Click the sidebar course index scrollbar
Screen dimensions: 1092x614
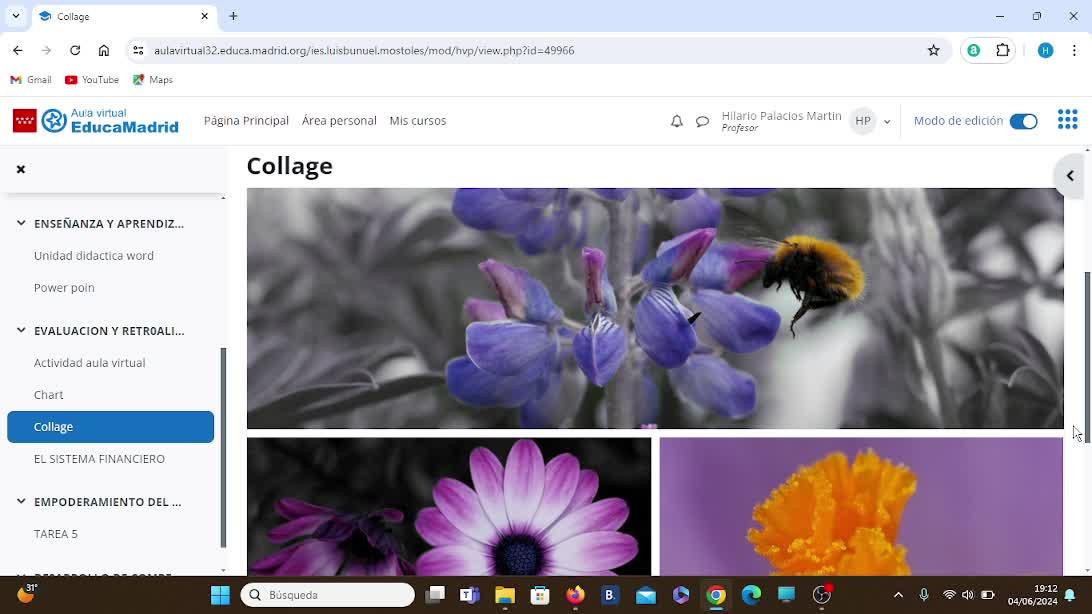coord(224,447)
